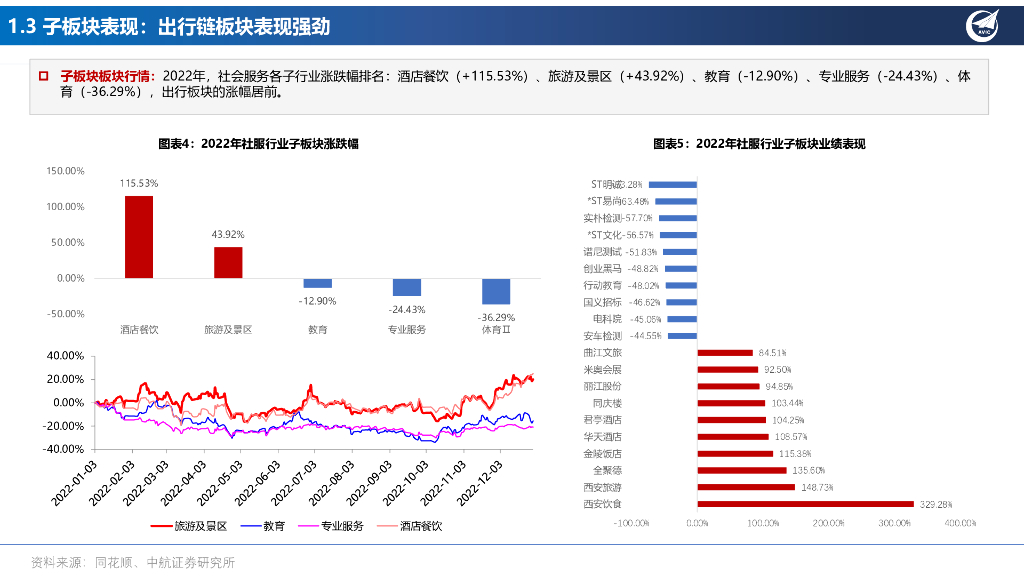1024x576 pixels.
Task: Click the 全聚德 bar labeled 135.60%
Action: pyautogui.click(x=742, y=470)
